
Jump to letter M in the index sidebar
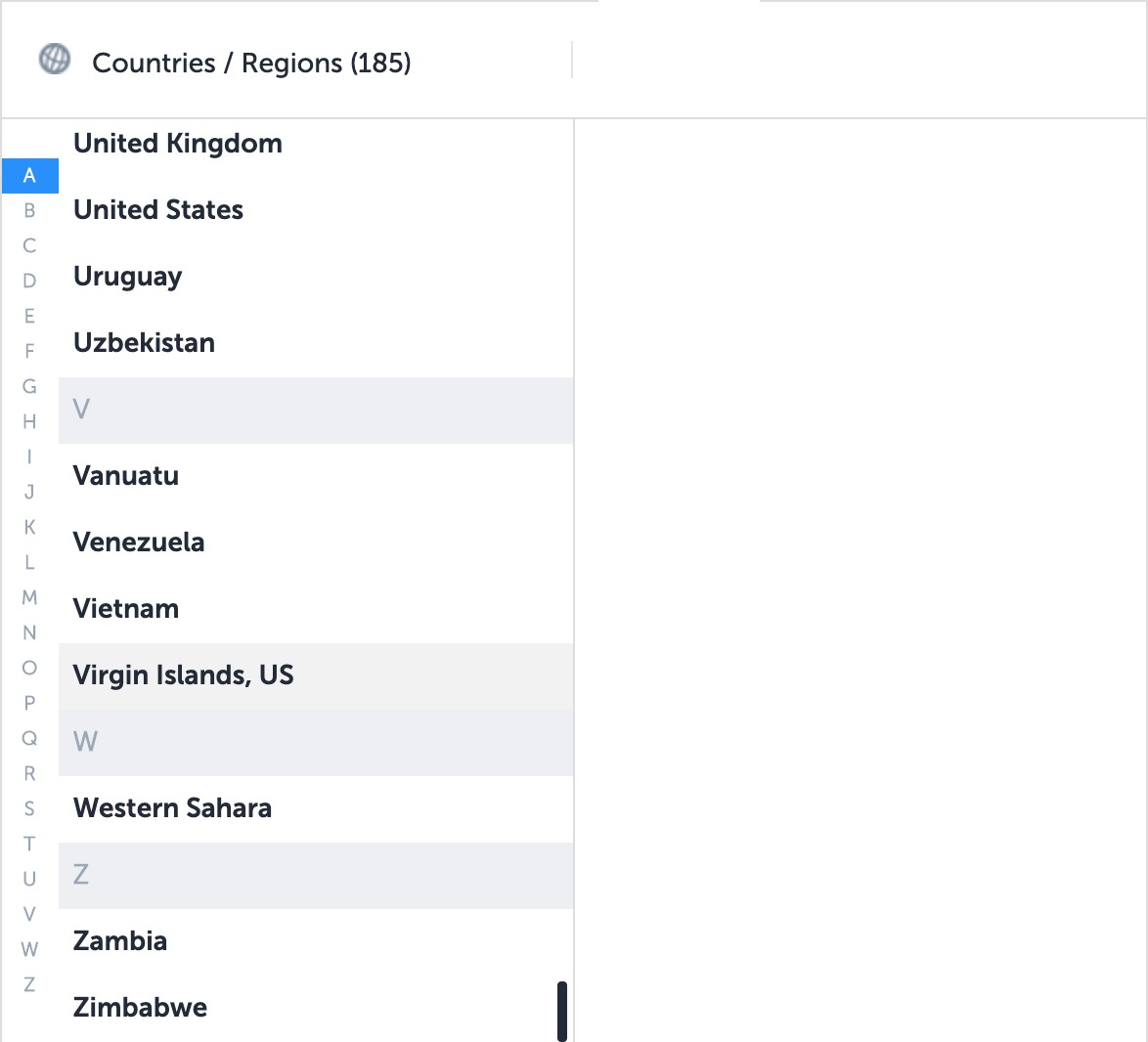point(30,597)
